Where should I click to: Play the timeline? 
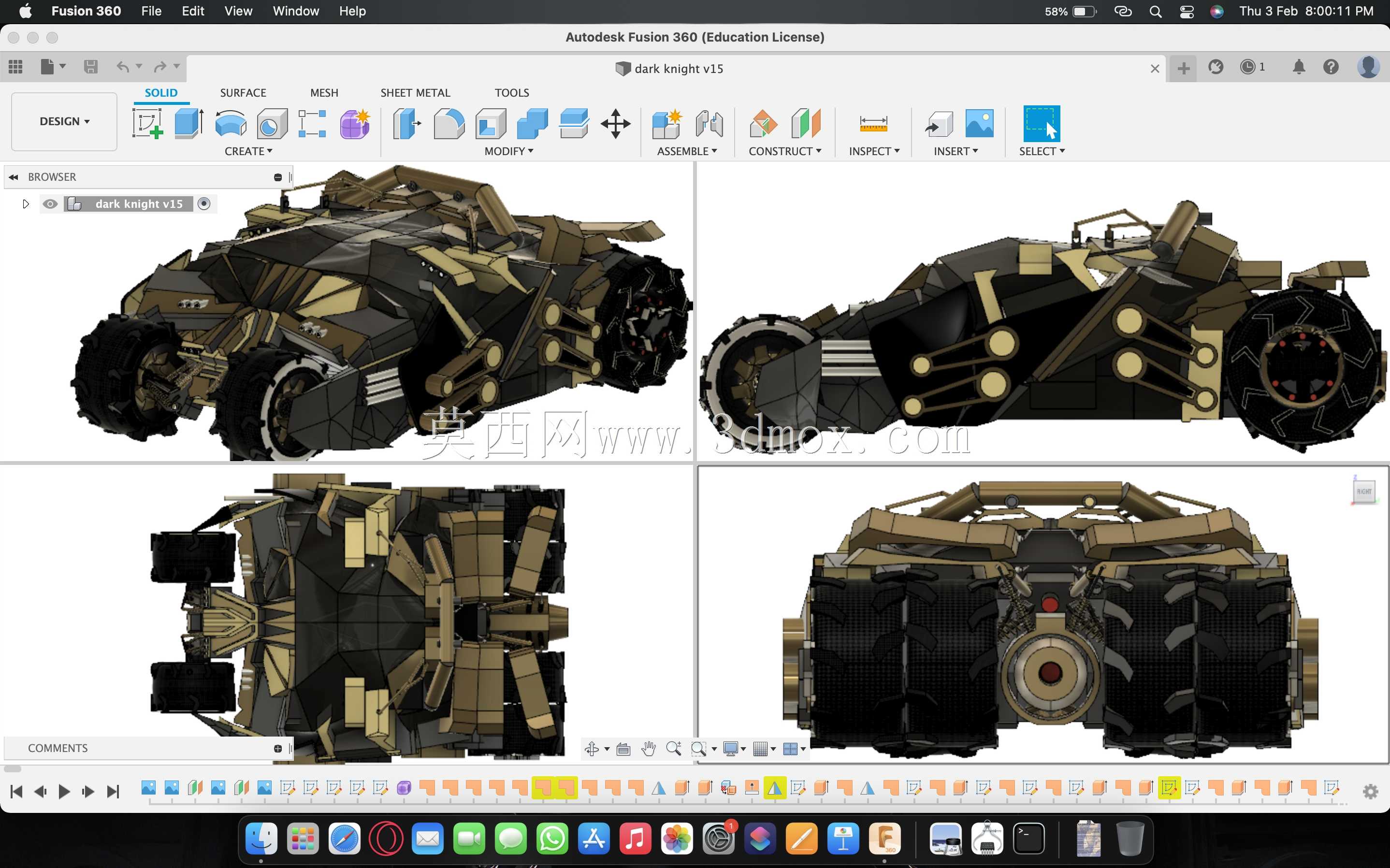click(64, 792)
